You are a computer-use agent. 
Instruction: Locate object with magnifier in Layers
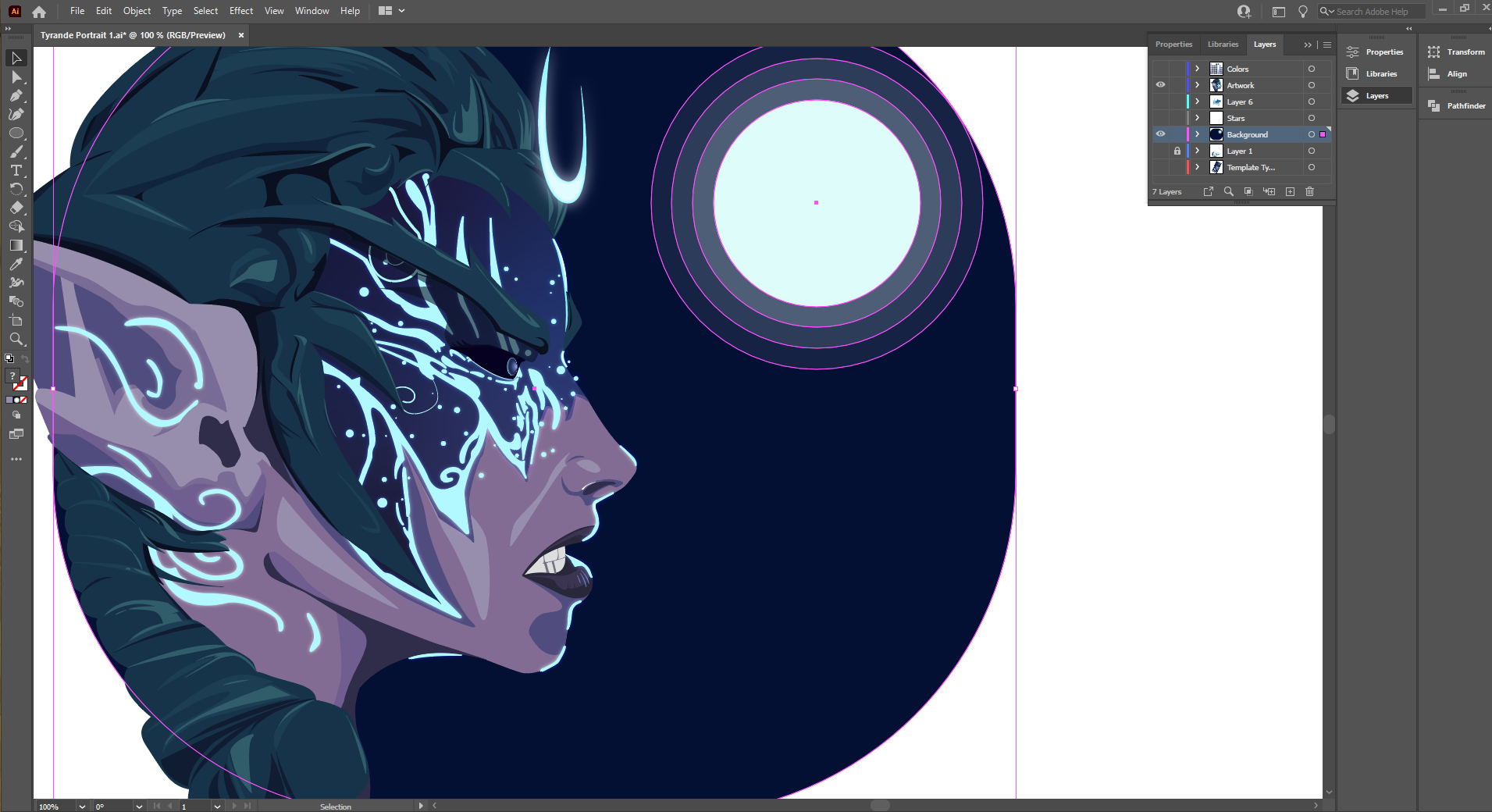click(1228, 191)
